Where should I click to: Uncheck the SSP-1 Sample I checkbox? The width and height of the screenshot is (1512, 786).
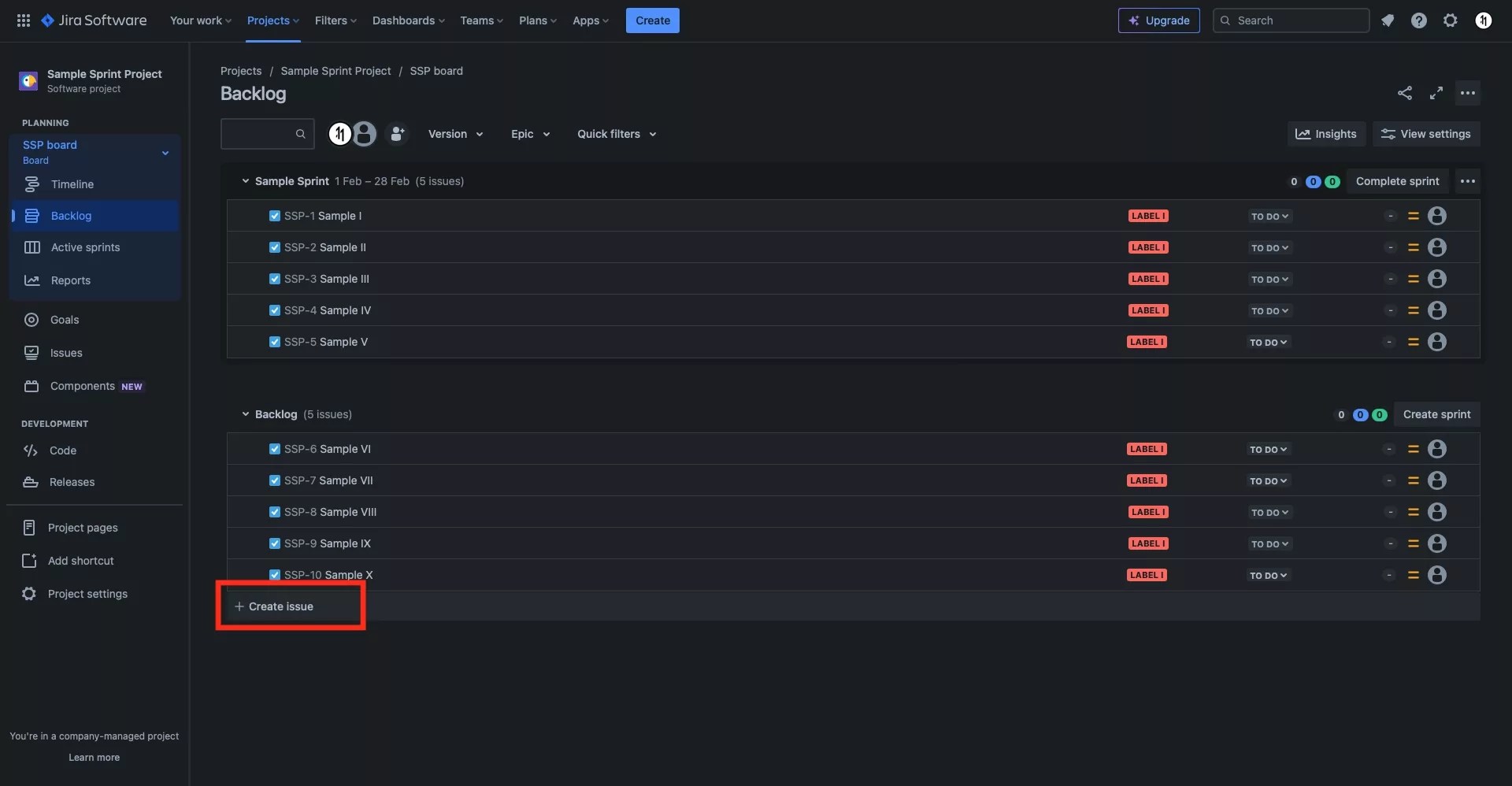point(274,215)
